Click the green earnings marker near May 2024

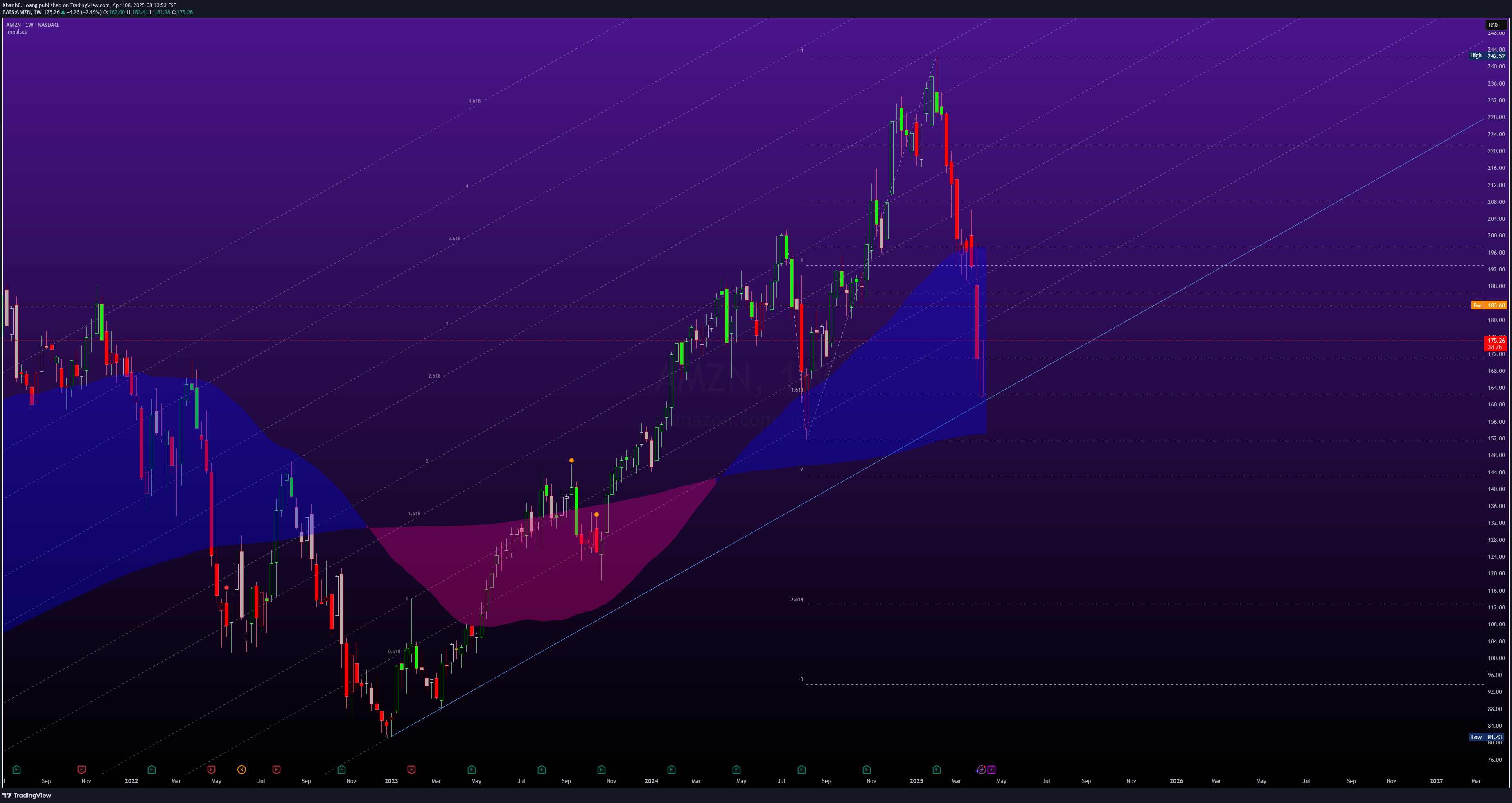pyautogui.click(x=737, y=769)
